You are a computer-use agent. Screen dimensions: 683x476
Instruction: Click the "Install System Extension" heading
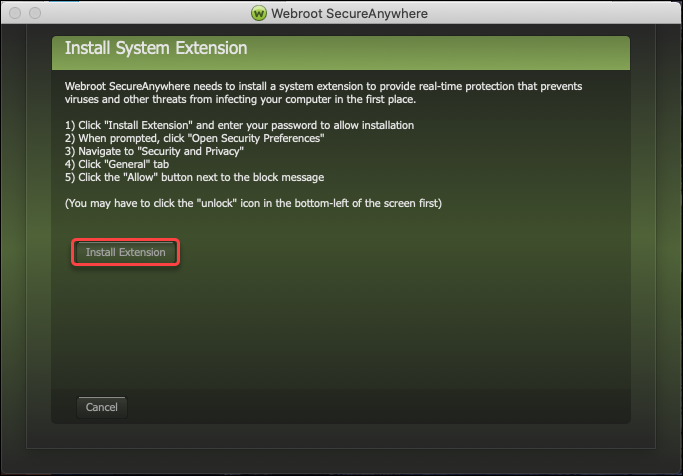click(155, 48)
